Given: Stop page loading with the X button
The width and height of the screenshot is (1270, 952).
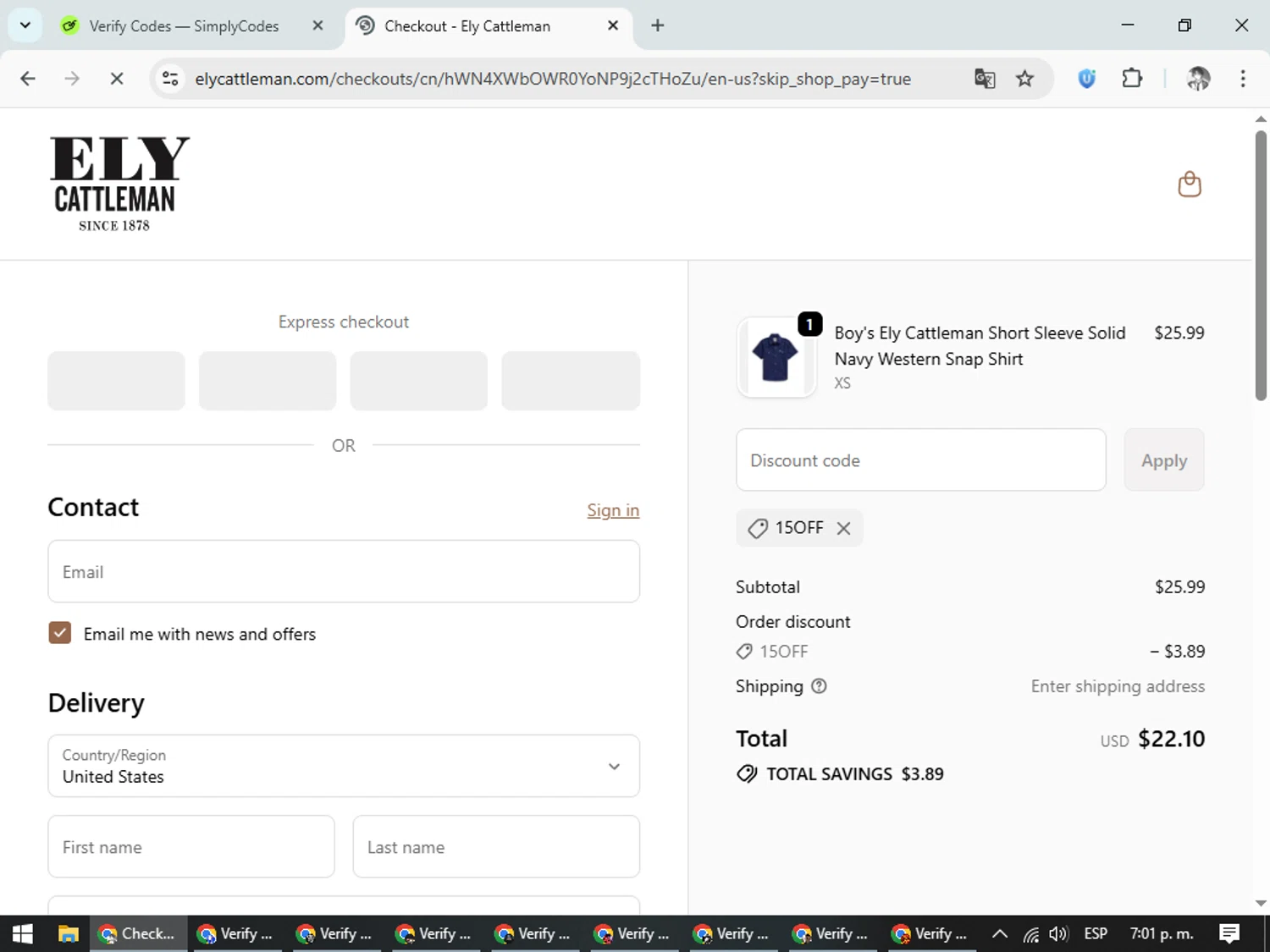Looking at the screenshot, I should pyautogui.click(x=117, y=79).
